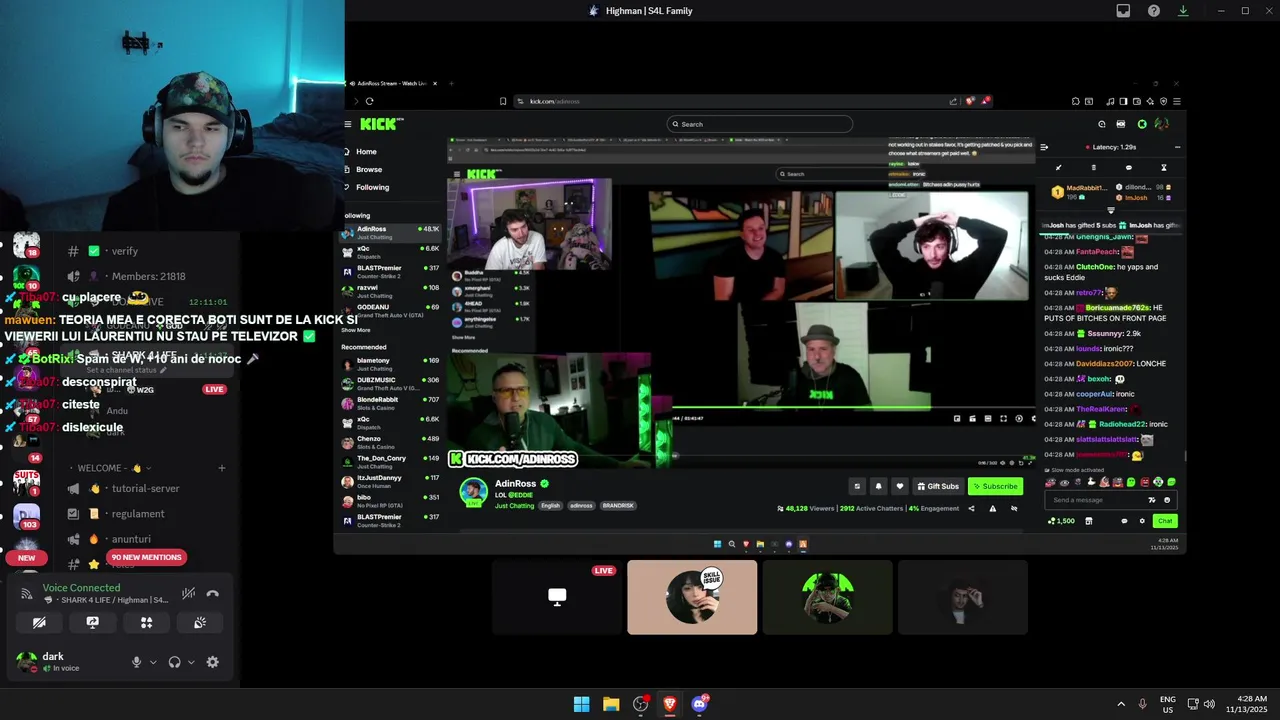
Task: Click the green download update icon
Action: (x=1183, y=11)
